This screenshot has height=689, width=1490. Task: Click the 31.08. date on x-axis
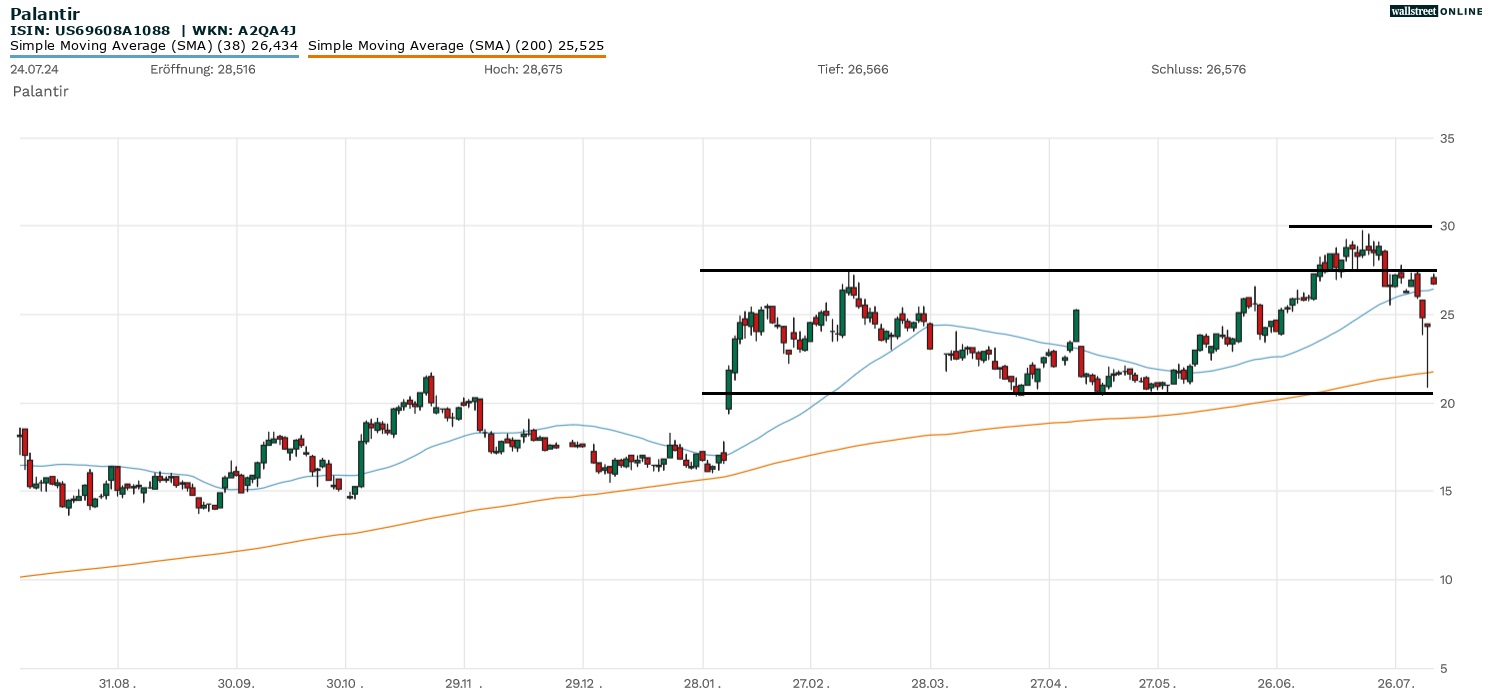click(118, 683)
